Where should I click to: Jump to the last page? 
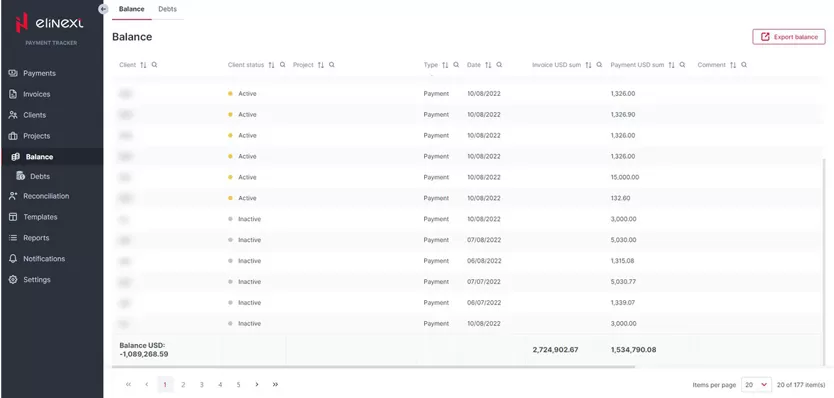pyautogui.click(x=275, y=384)
